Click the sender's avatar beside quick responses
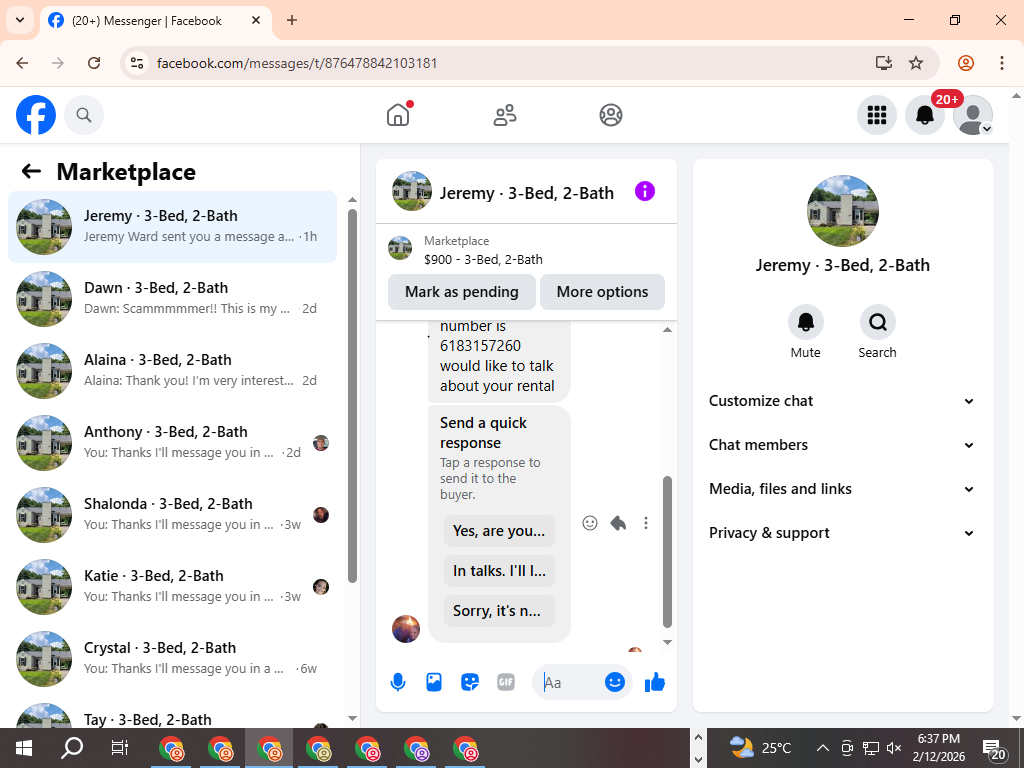 [x=406, y=629]
